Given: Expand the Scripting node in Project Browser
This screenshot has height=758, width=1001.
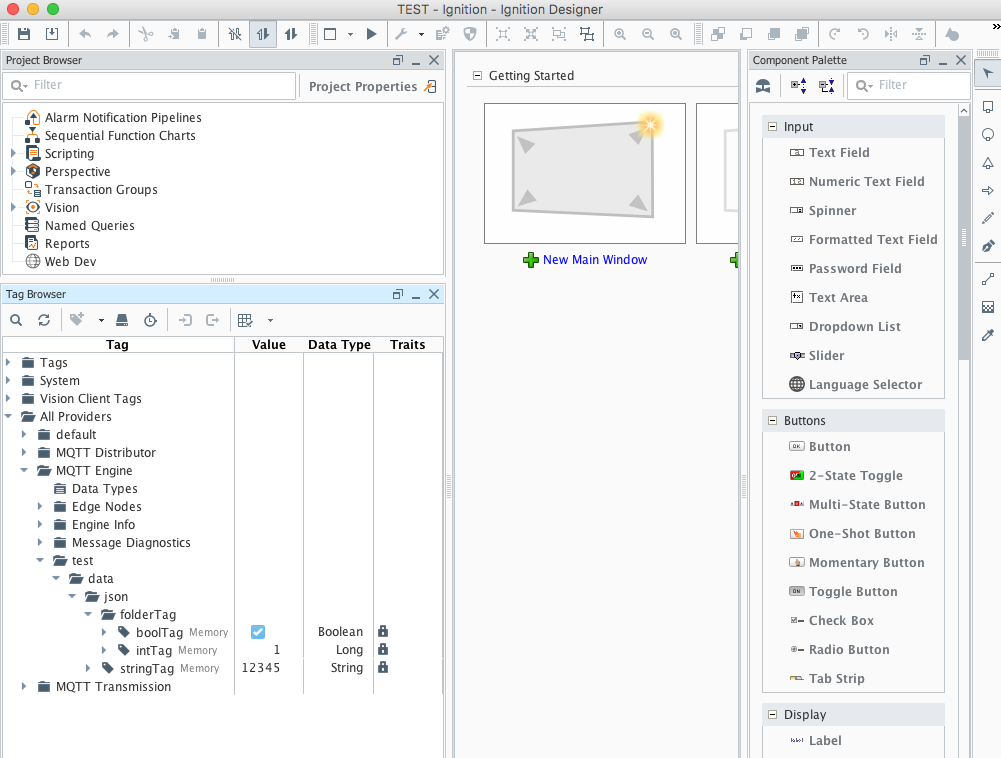Looking at the screenshot, I should (x=13, y=153).
